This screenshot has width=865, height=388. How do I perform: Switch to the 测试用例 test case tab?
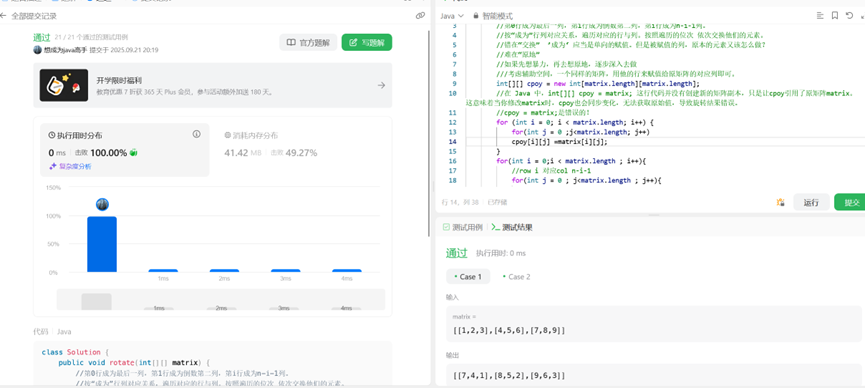[462, 227]
